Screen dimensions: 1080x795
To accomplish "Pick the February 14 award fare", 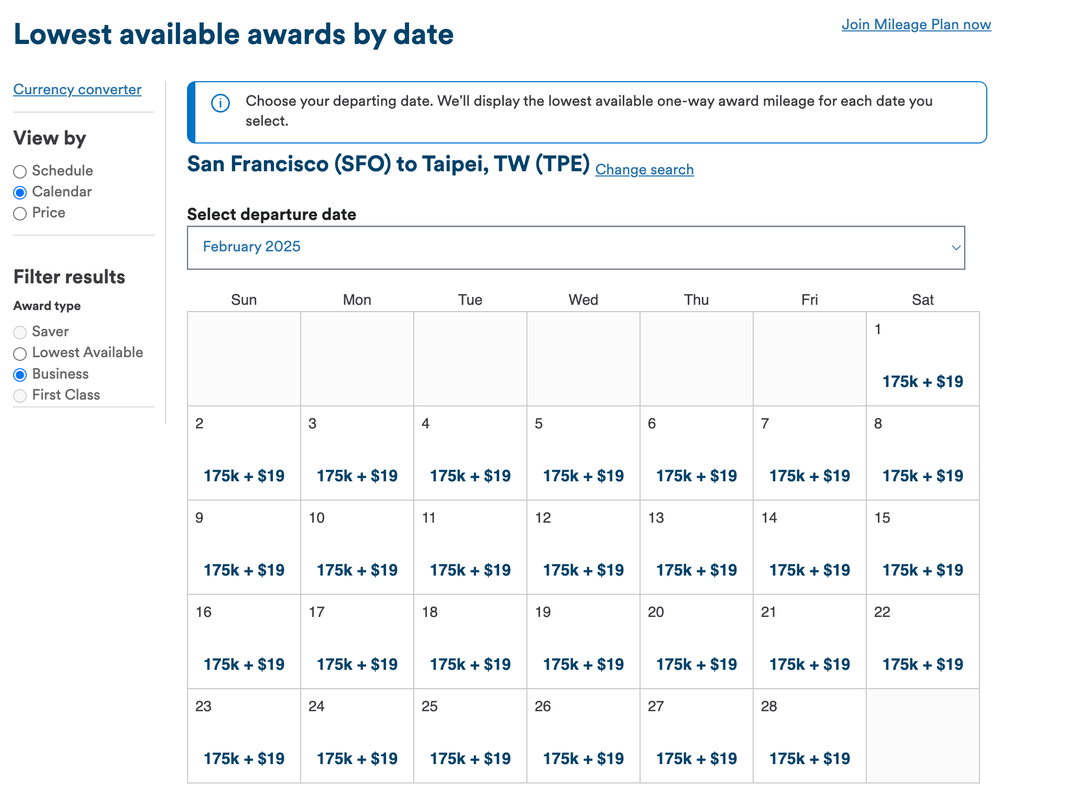I will (809, 570).
